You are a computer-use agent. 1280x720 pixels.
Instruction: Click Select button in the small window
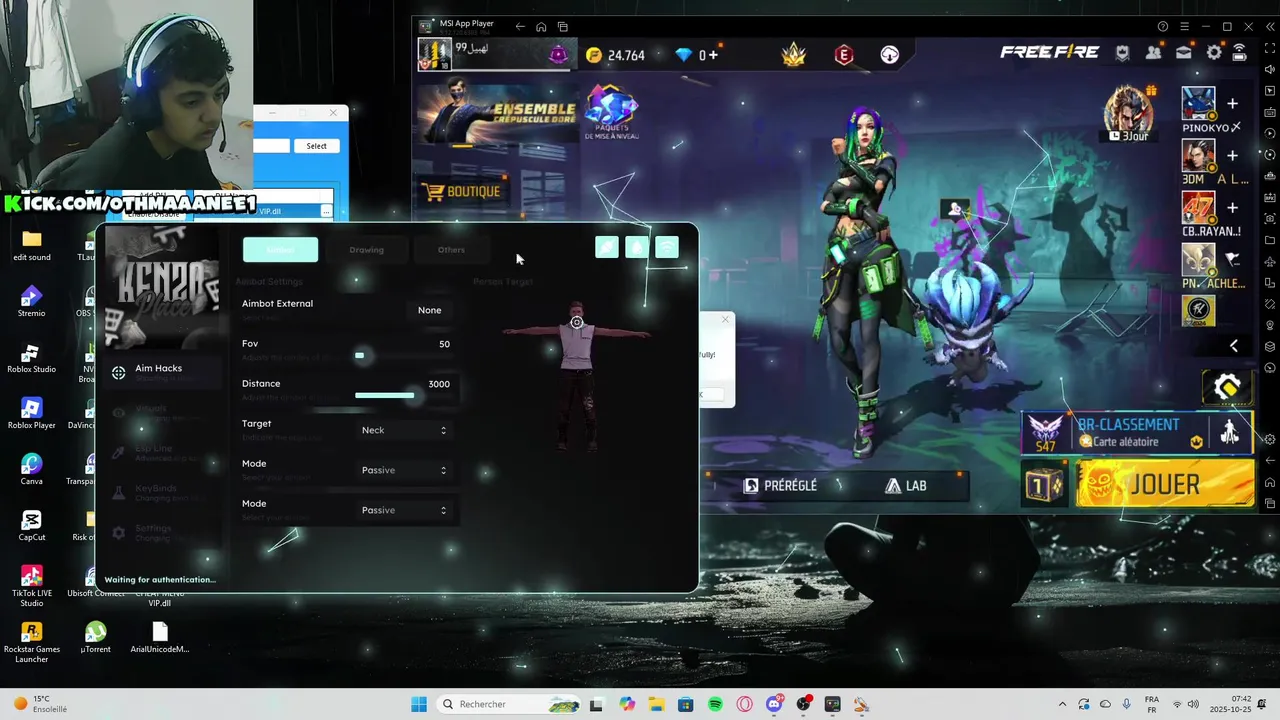pyautogui.click(x=316, y=146)
